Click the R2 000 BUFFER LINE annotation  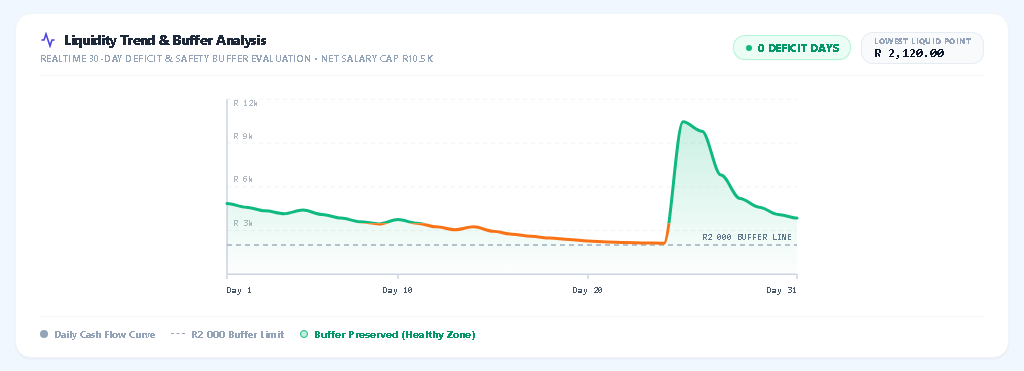[747, 237]
